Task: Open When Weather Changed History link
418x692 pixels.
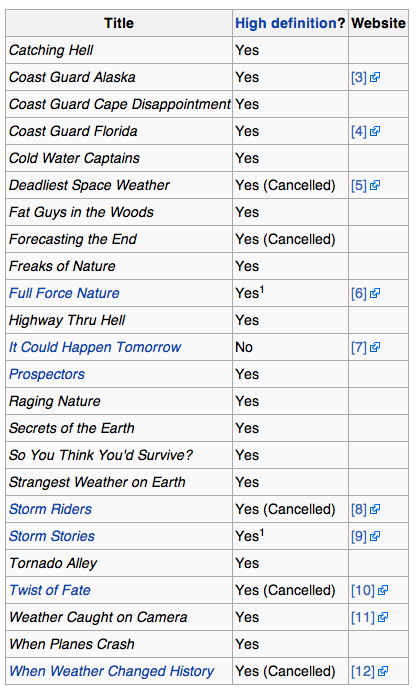Action: coord(111,671)
